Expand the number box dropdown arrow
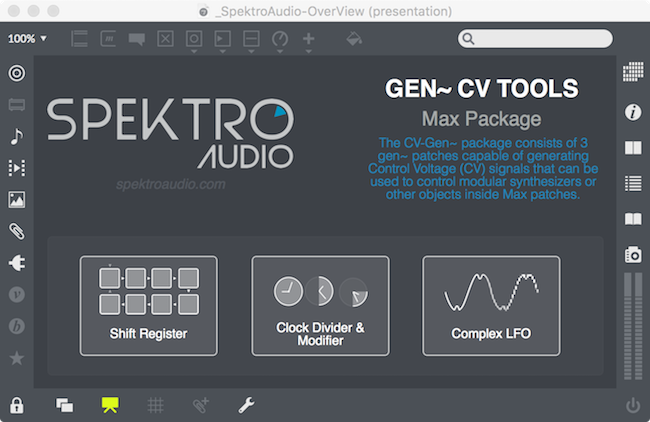 pos(223,52)
